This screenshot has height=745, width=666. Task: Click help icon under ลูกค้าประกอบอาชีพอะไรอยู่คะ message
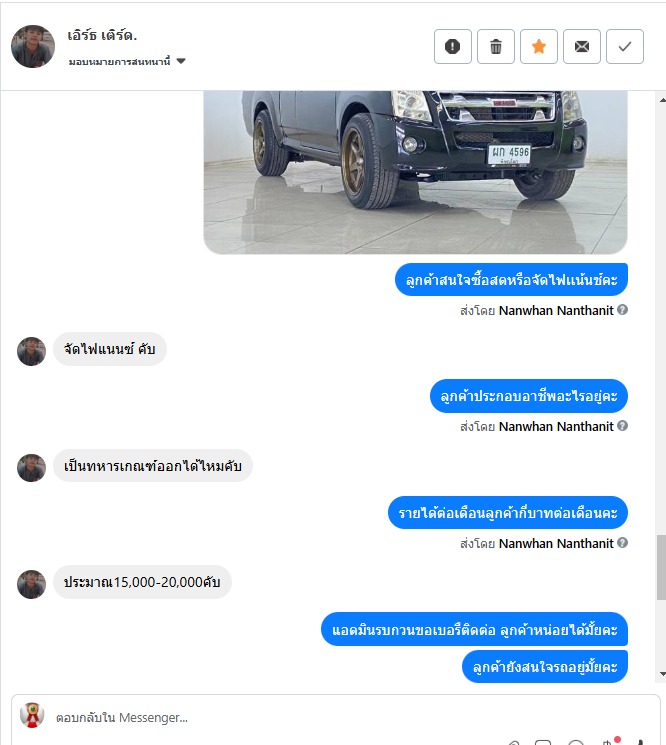622,426
